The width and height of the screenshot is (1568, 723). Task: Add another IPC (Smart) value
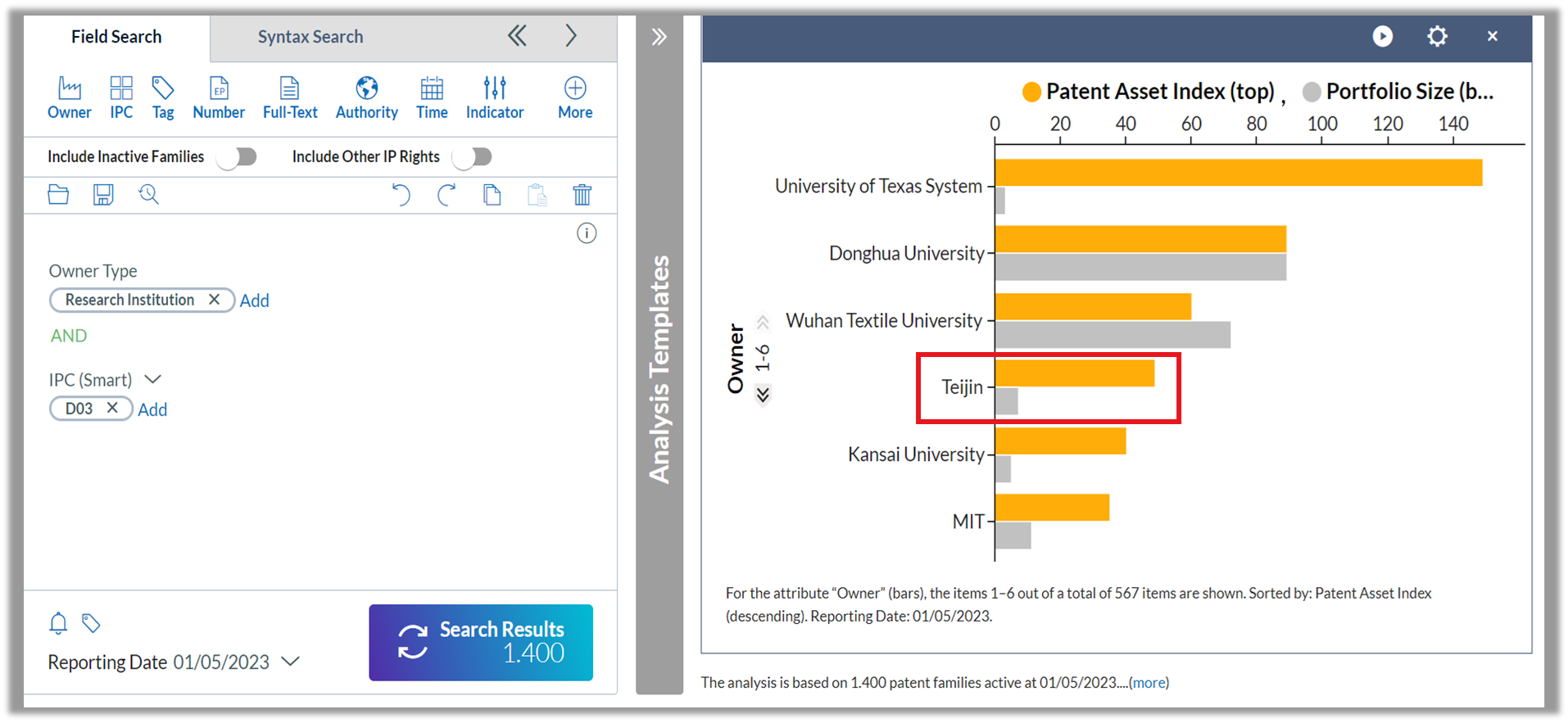coord(152,409)
